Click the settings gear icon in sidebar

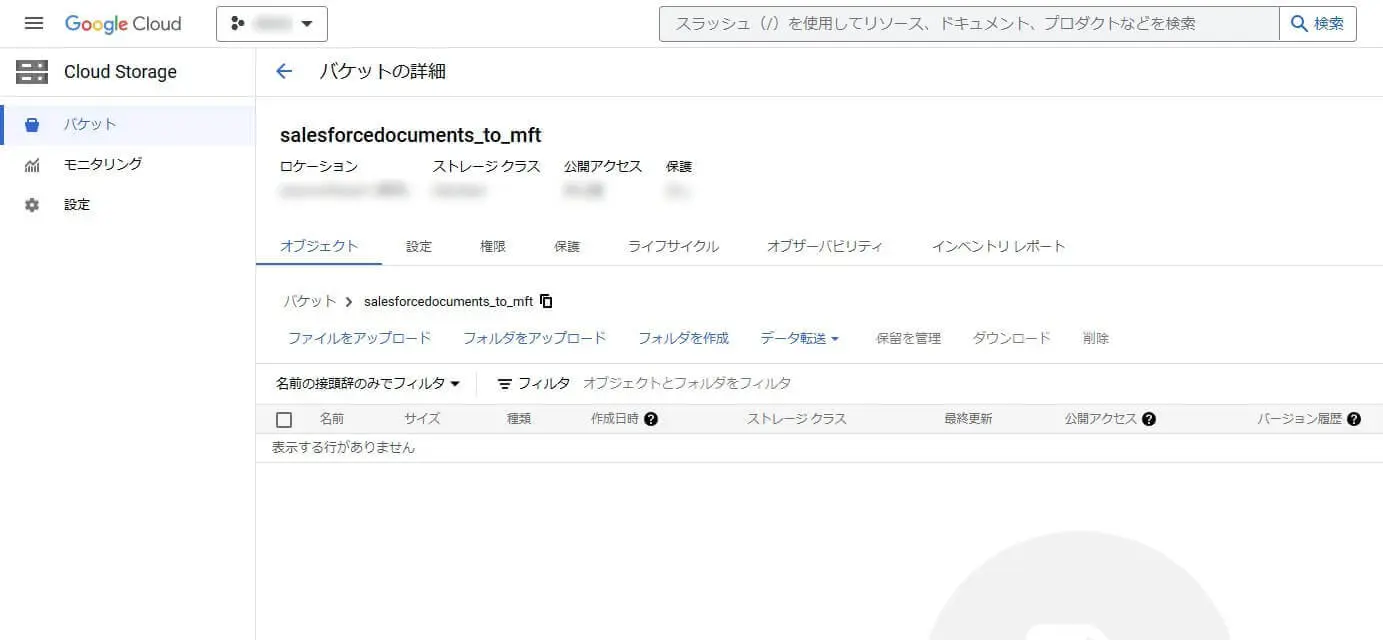pos(32,205)
